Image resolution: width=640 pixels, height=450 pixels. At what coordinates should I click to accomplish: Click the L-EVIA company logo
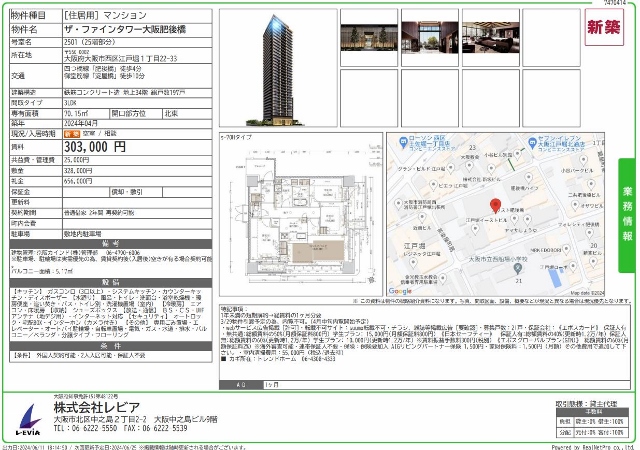pos(28,419)
